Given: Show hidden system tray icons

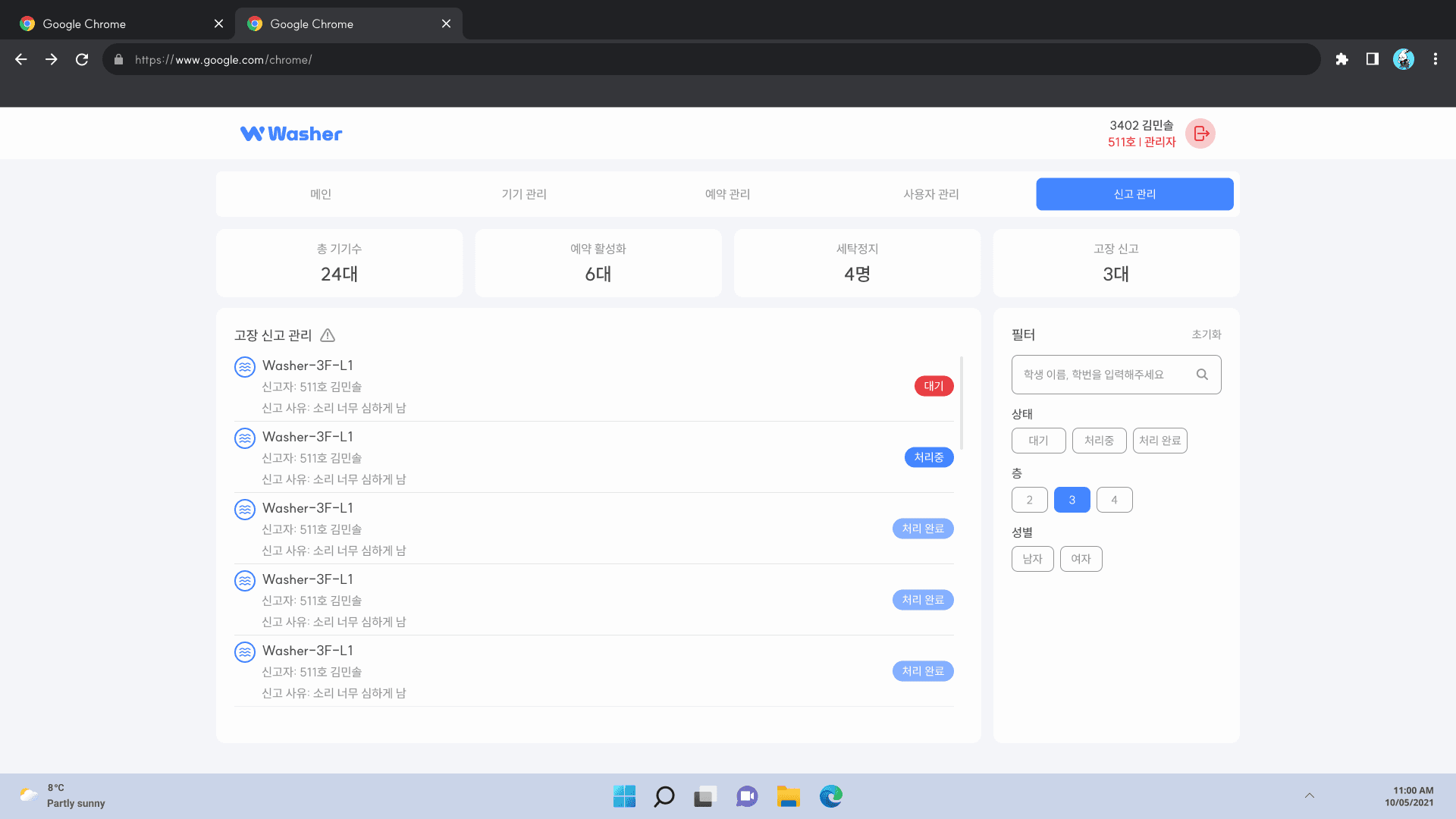Looking at the screenshot, I should point(1310,795).
